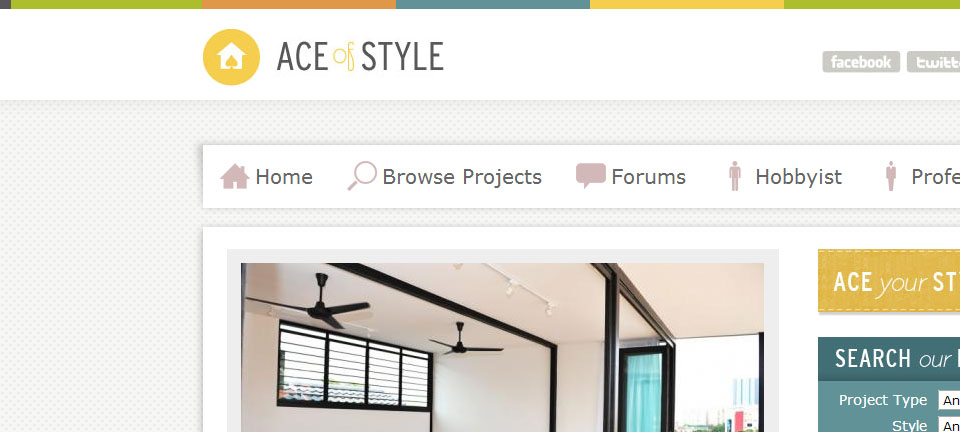960x432 pixels.
Task: Open the featured room photo with ceiling fans
Action: (502, 348)
